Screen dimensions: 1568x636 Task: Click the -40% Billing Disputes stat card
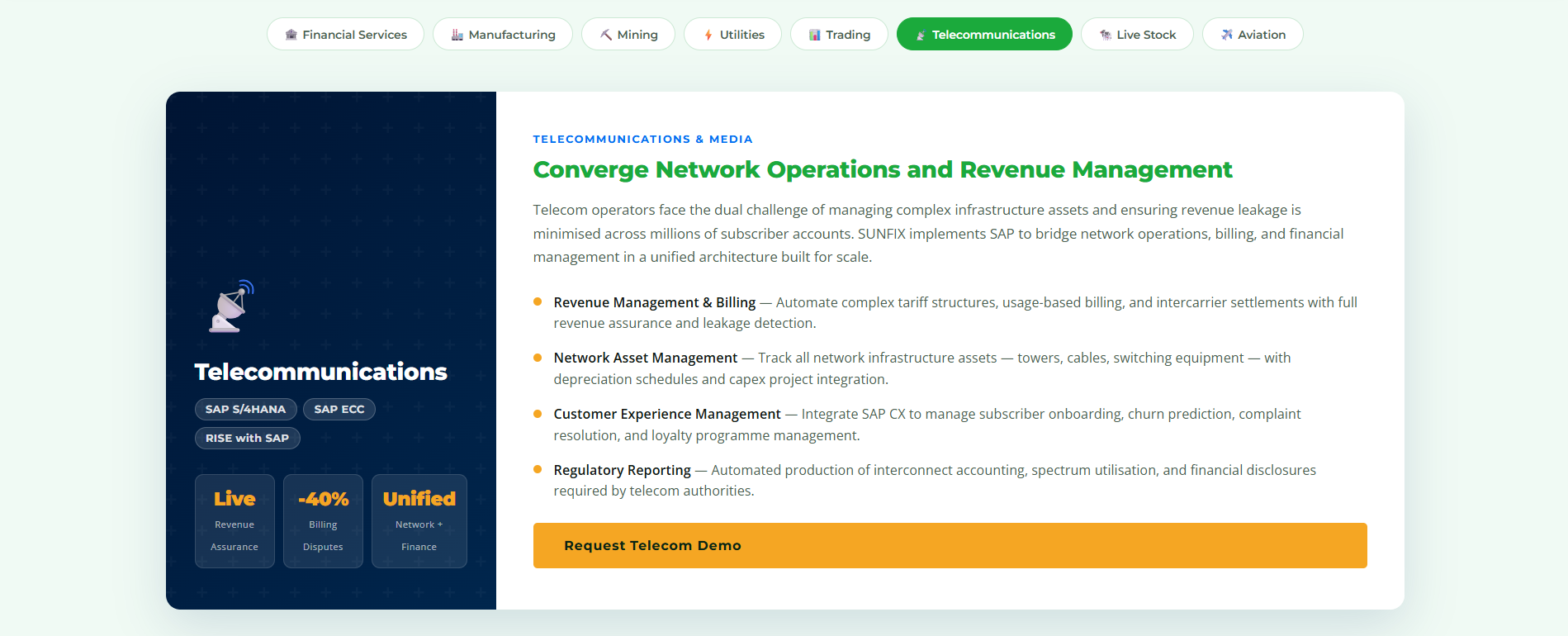coord(323,521)
